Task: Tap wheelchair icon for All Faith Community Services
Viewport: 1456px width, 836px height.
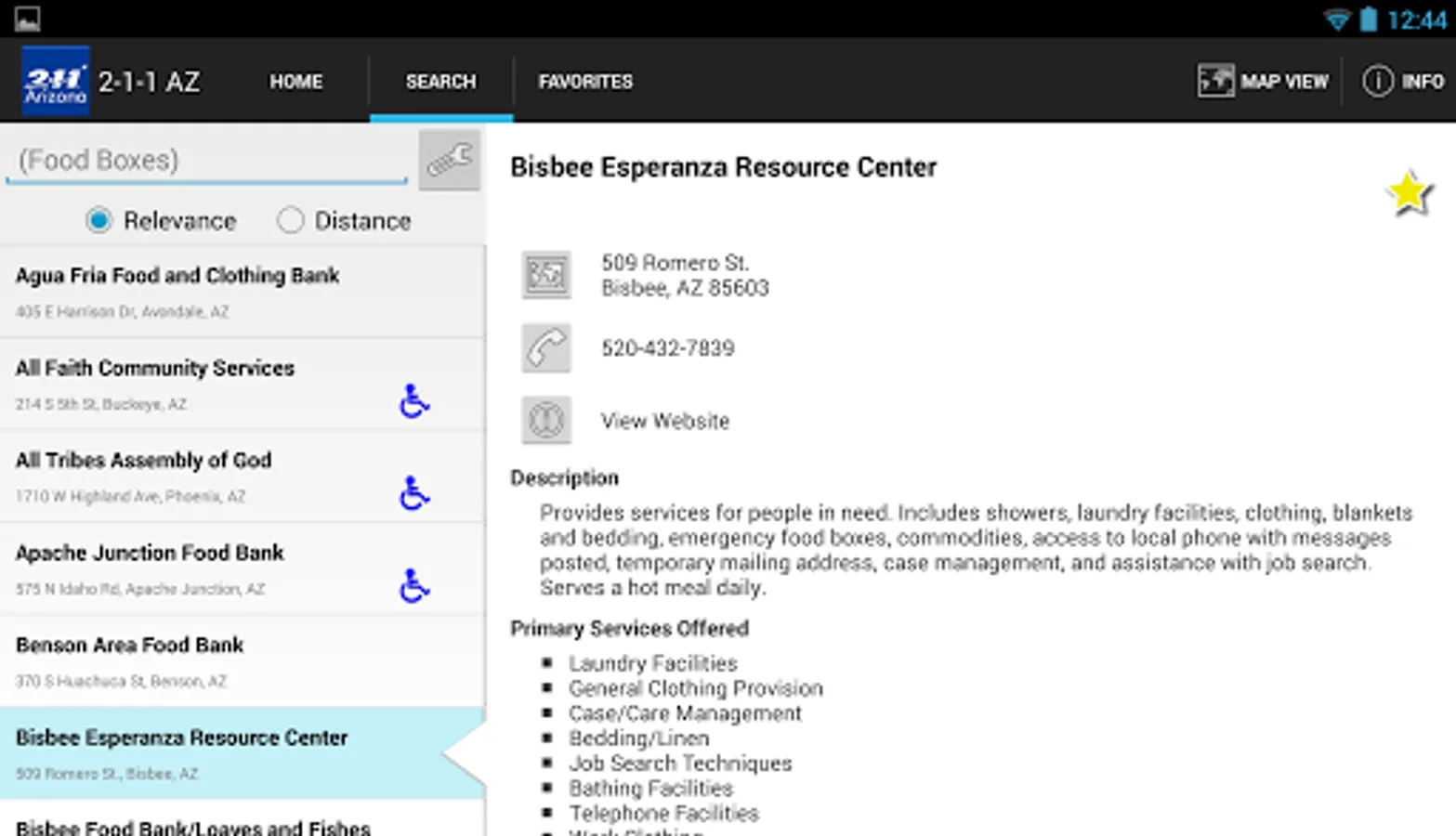Action: point(414,401)
